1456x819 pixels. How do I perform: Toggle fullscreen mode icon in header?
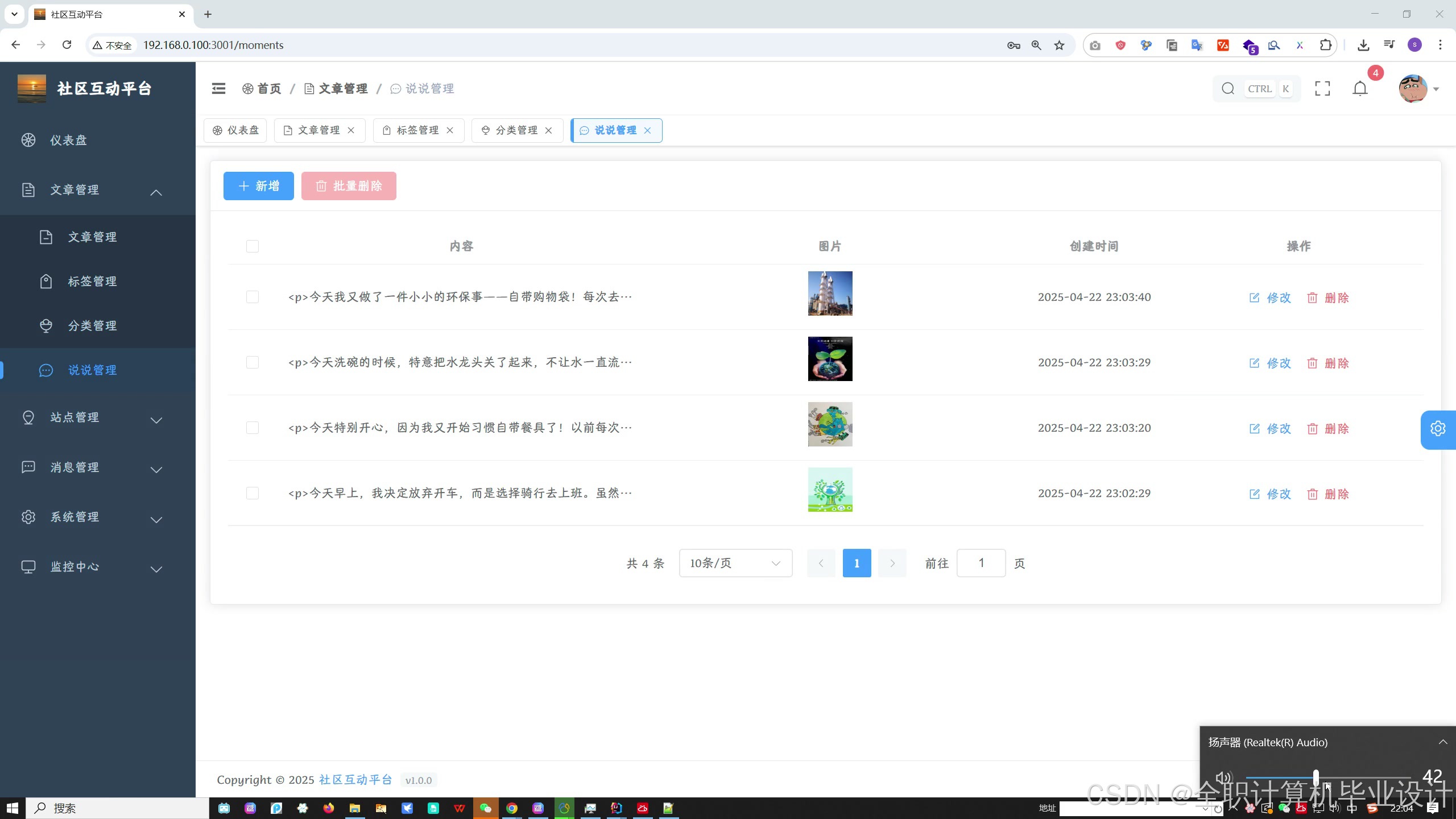click(x=1322, y=89)
